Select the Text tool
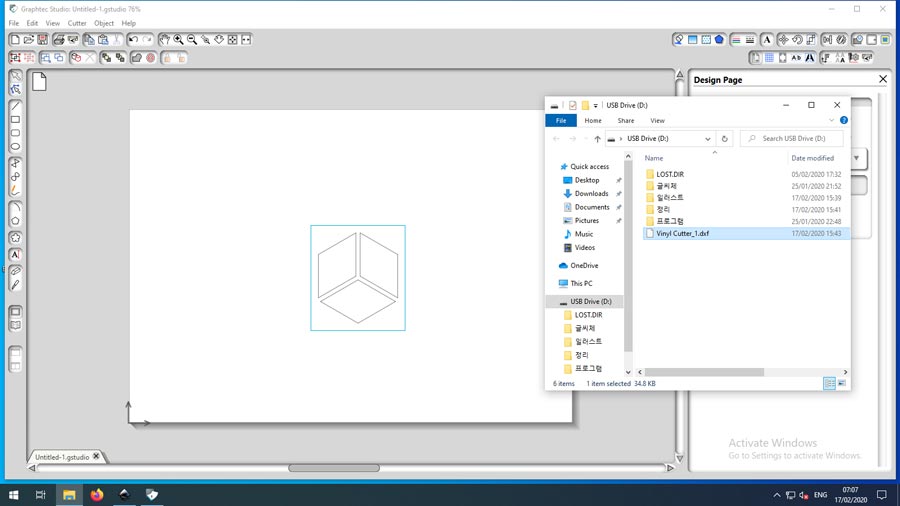Screen dimensions: 900x506 15,254
